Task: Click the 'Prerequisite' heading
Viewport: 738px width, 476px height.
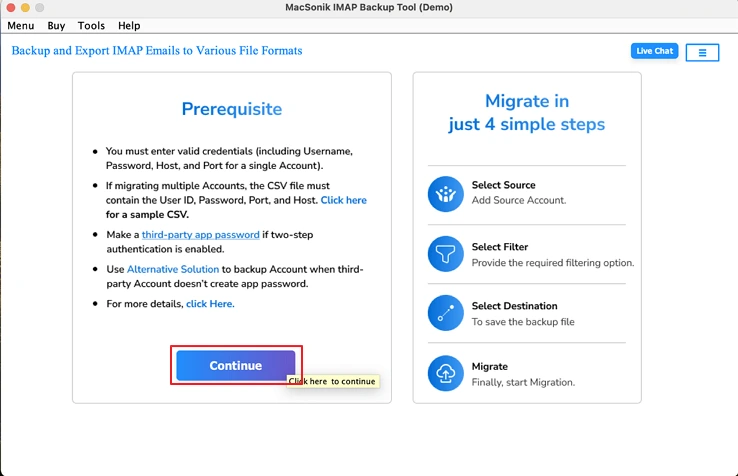Action: point(232,109)
